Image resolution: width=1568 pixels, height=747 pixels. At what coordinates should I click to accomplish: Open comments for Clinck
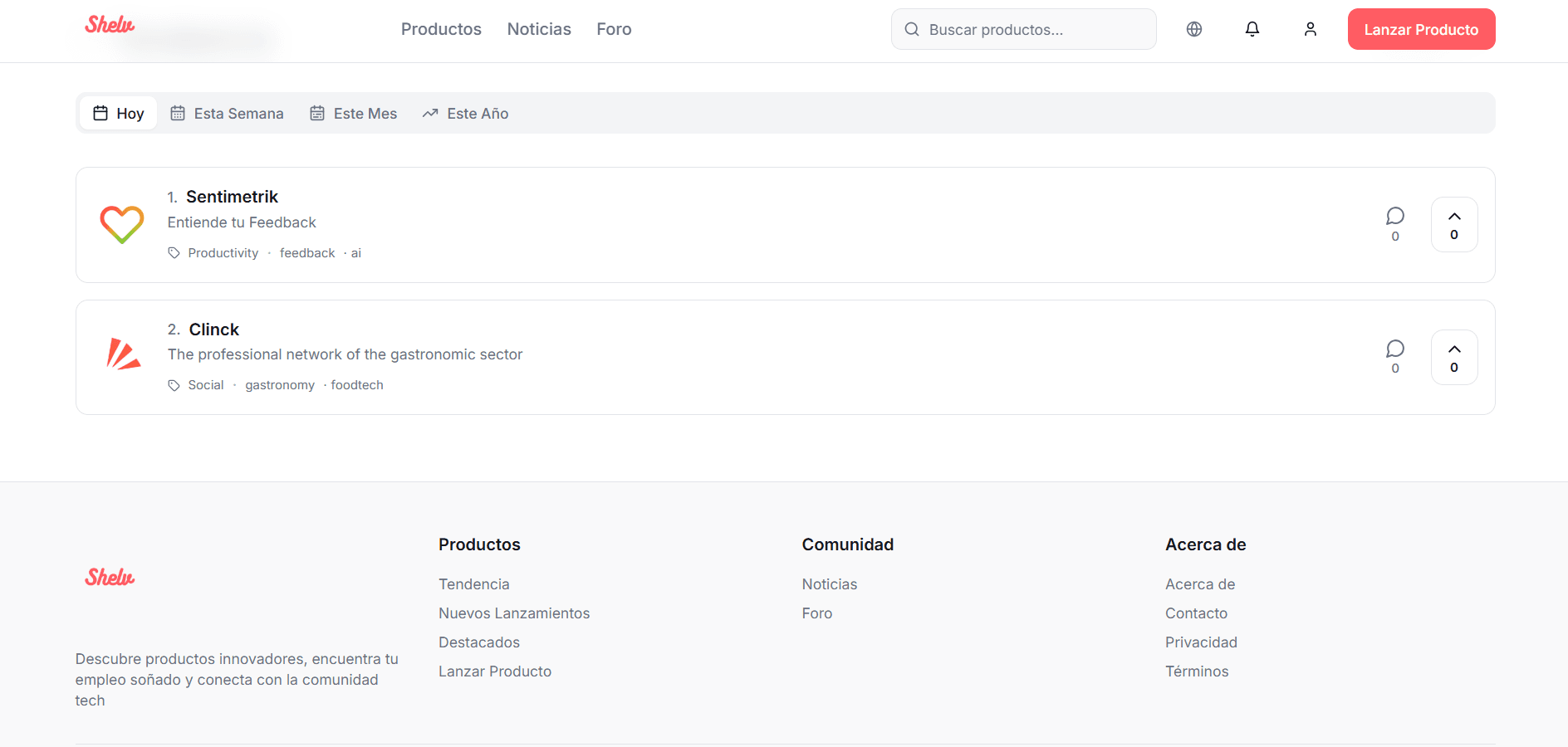tap(1395, 357)
